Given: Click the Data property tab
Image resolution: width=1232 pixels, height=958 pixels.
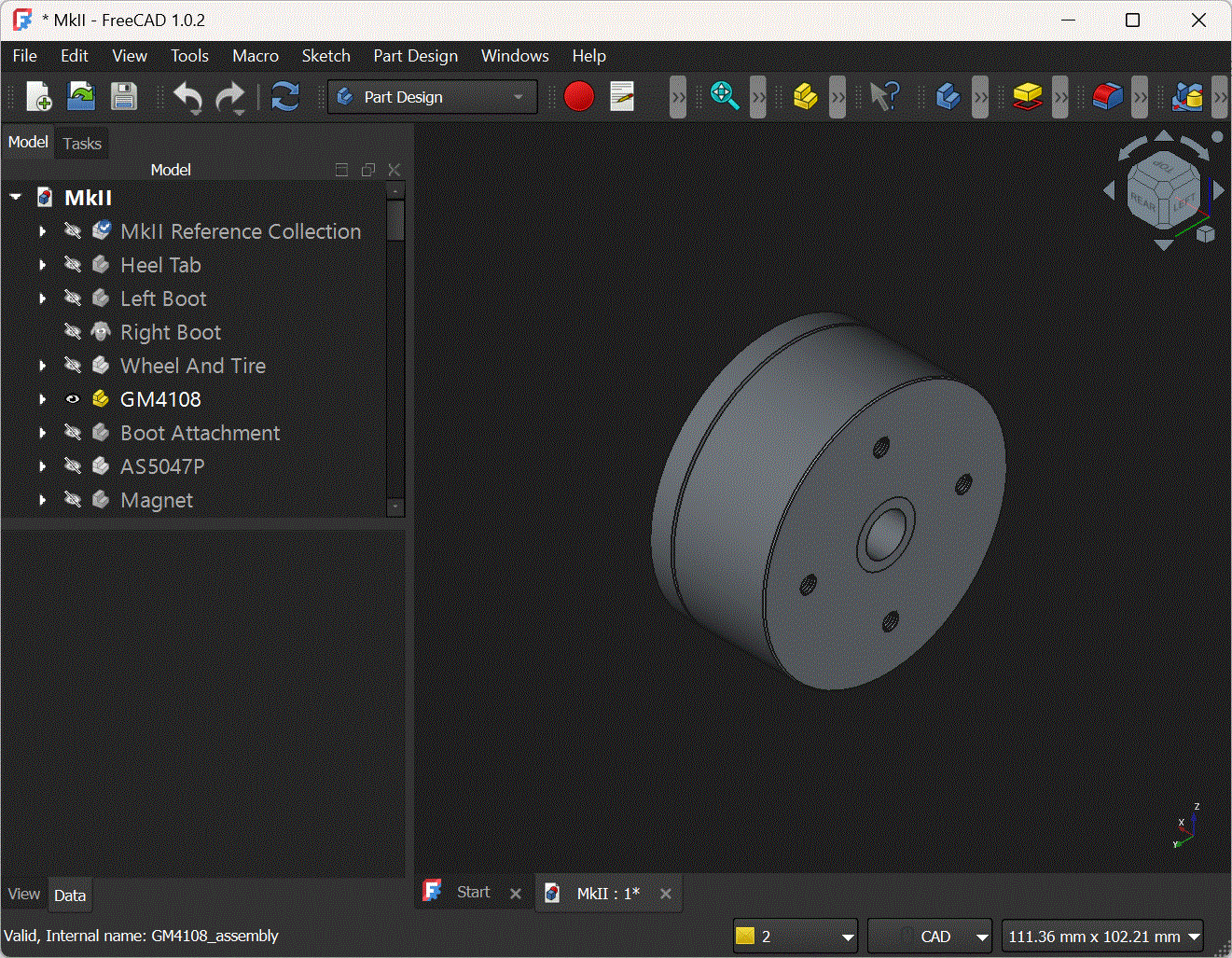Looking at the screenshot, I should coord(70,896).
